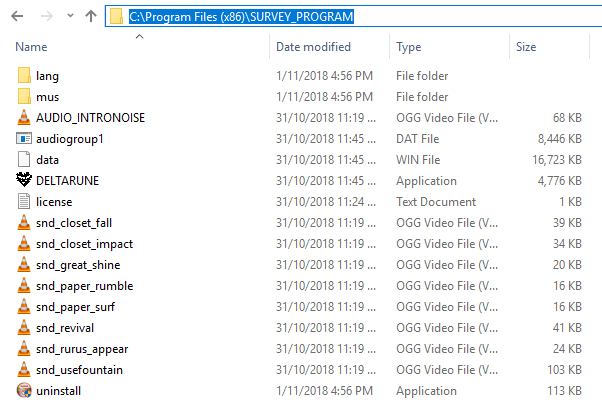Click the Text Document type cell
Screen dimensions: 602x412
[436, 202]
